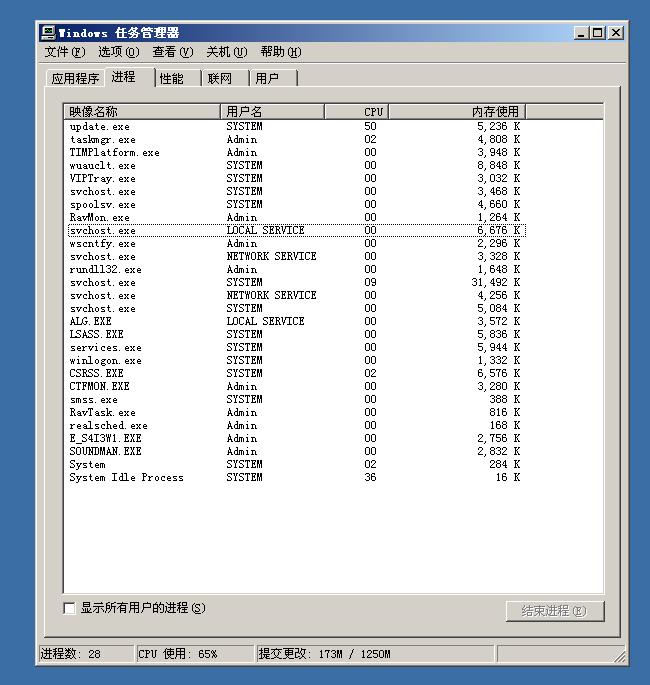Select the VIPTray.exe process
650x685 pixels.
tap(297, 179)
